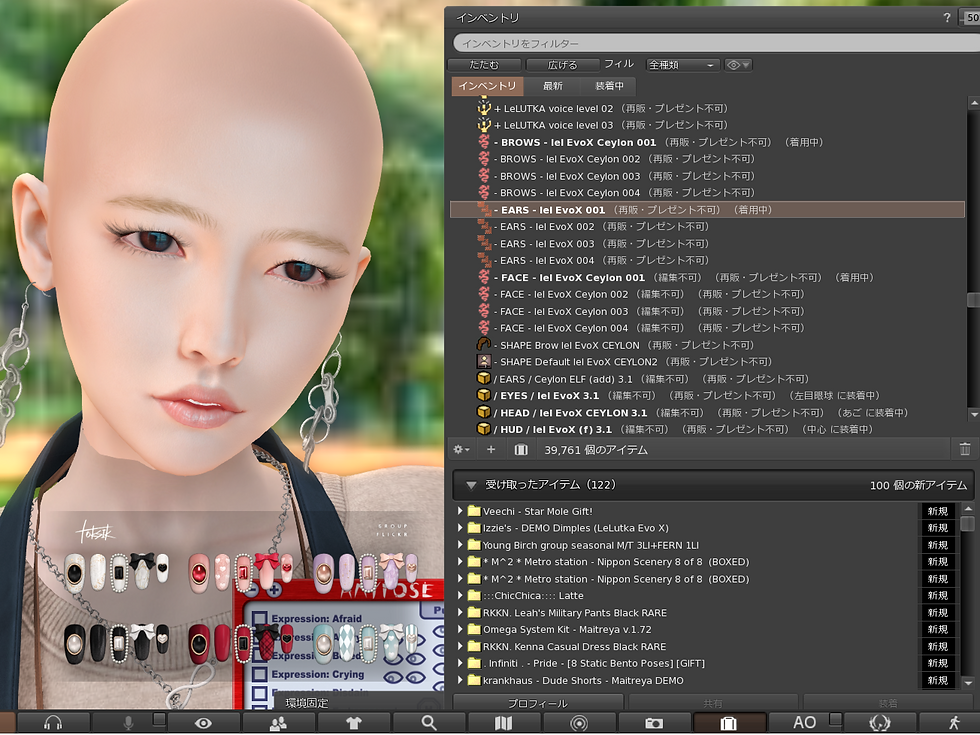Click the プロフィール button
Screen dimensions: 980x735
click(538, 703)
